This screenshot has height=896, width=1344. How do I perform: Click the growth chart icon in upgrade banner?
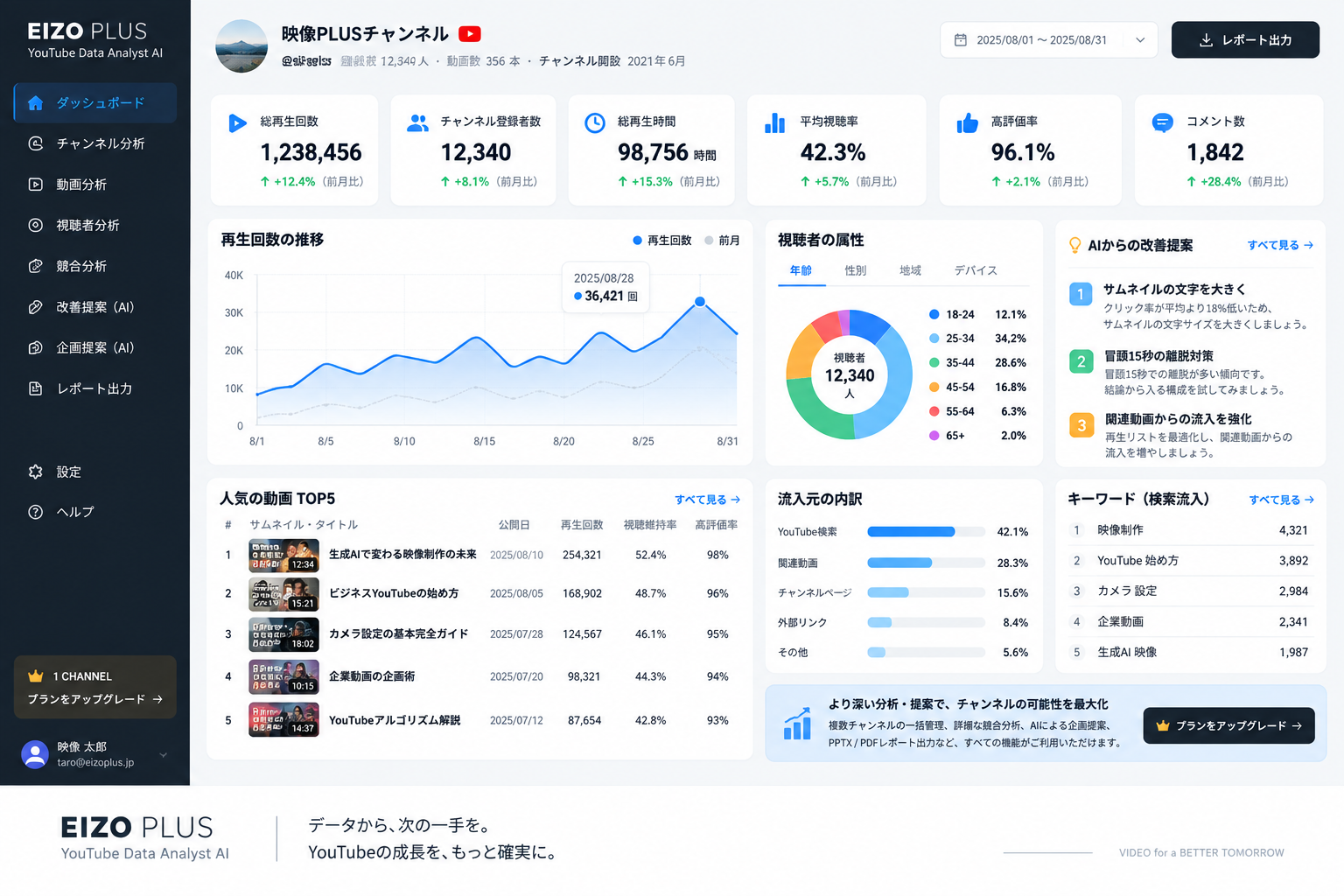(797, 724)
